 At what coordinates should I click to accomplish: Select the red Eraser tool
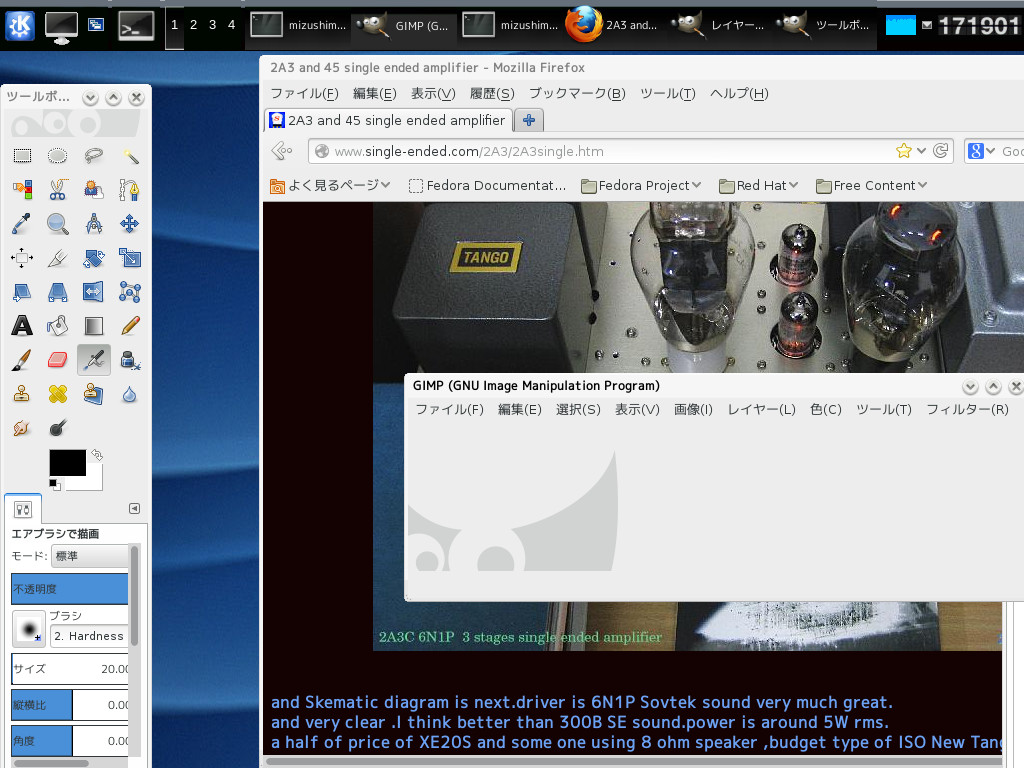tap(57, 359)
